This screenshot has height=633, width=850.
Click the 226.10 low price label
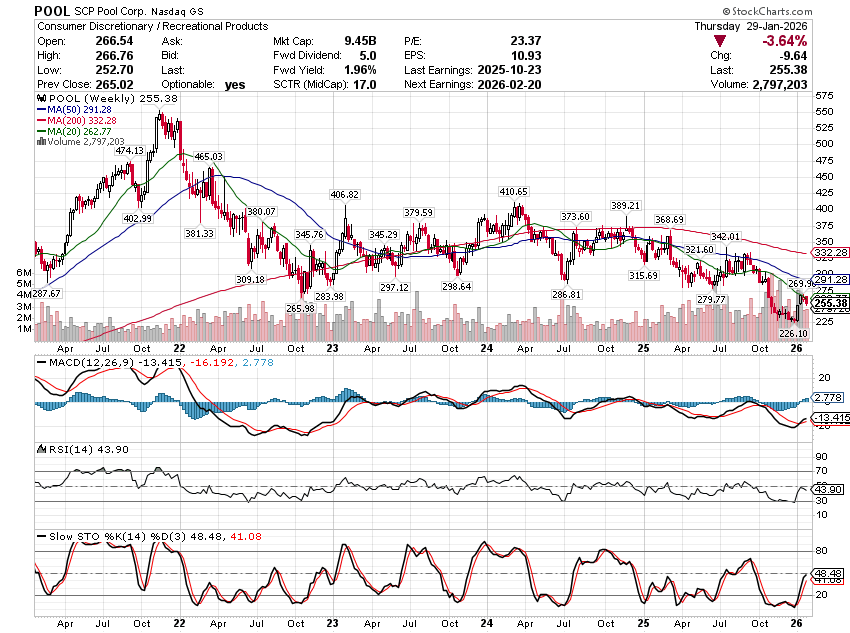coord(792,333)
